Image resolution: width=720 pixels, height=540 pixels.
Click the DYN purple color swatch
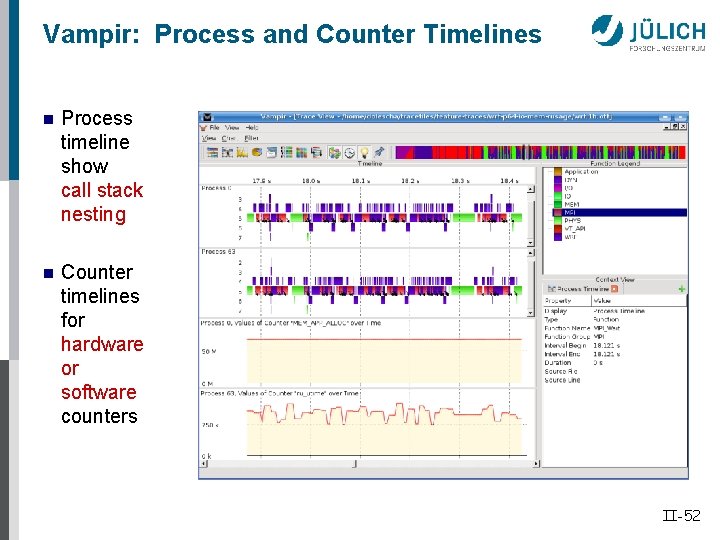(557, 180)
